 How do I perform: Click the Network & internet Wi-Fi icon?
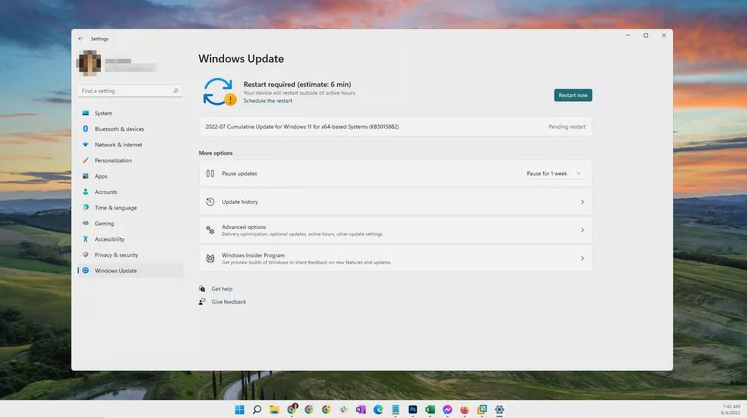point(86,145)
